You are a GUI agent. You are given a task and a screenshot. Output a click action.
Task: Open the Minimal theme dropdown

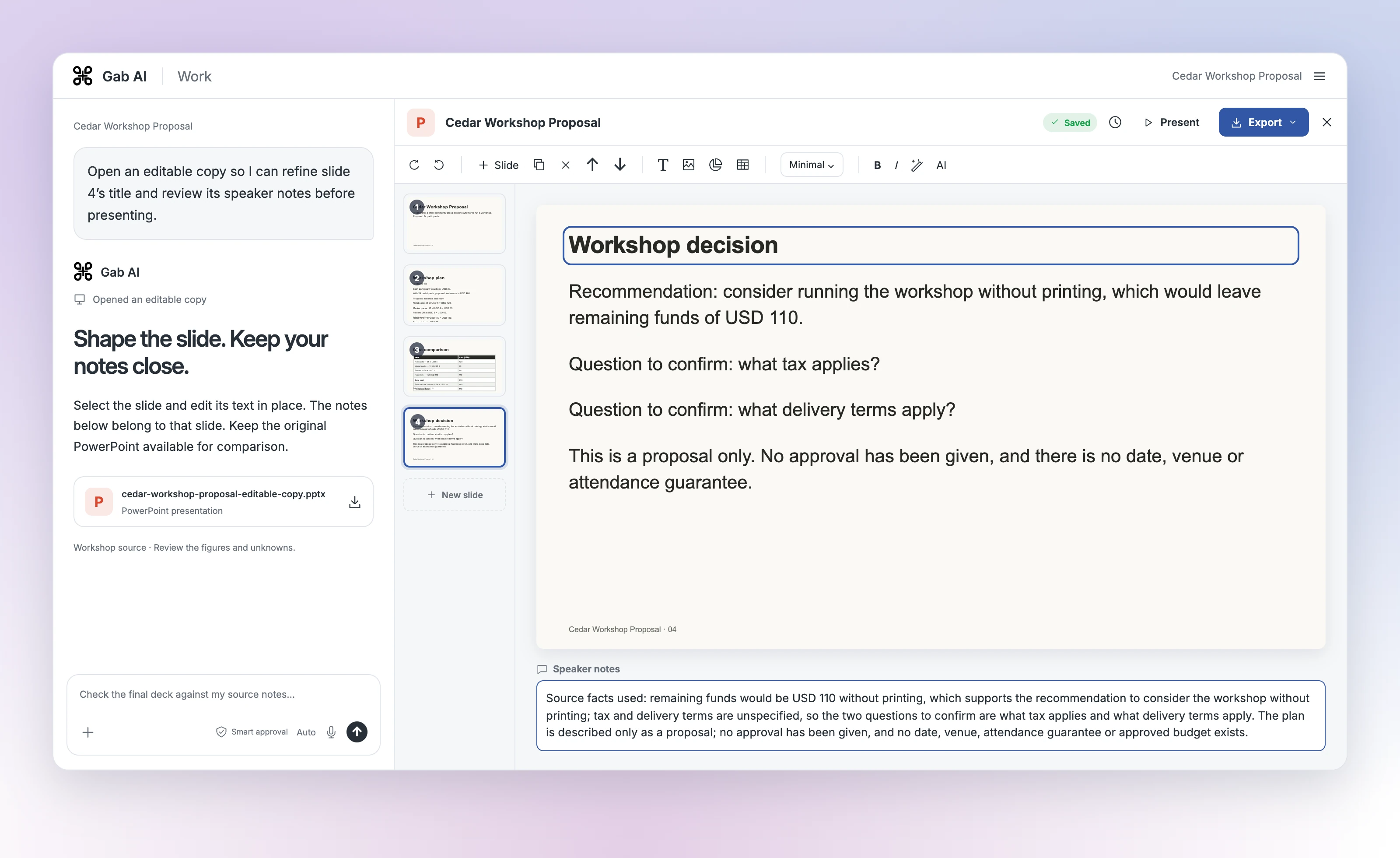[812, 165]
